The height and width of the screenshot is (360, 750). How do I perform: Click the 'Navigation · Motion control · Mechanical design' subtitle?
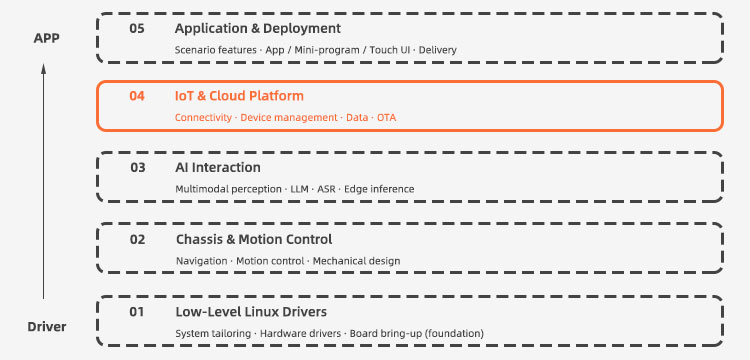pyautogui.click(x=288, y=261)
